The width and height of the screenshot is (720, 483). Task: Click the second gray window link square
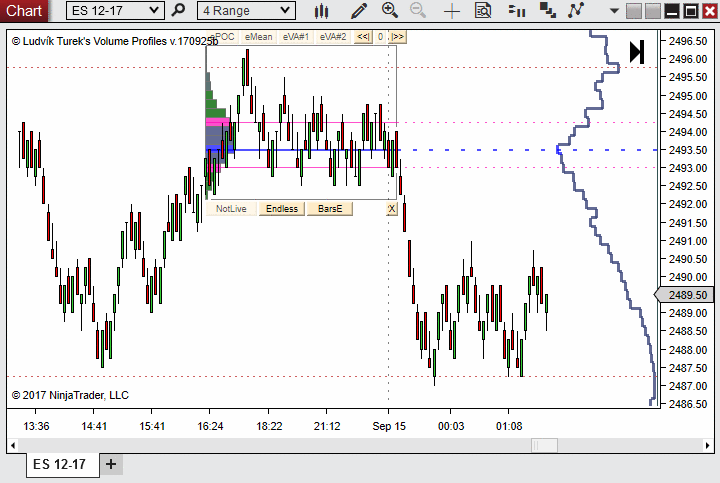[652, 11]
